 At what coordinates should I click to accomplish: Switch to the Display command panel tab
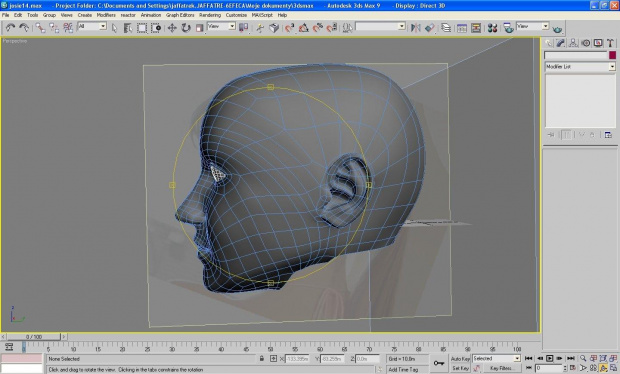[598, 43]
